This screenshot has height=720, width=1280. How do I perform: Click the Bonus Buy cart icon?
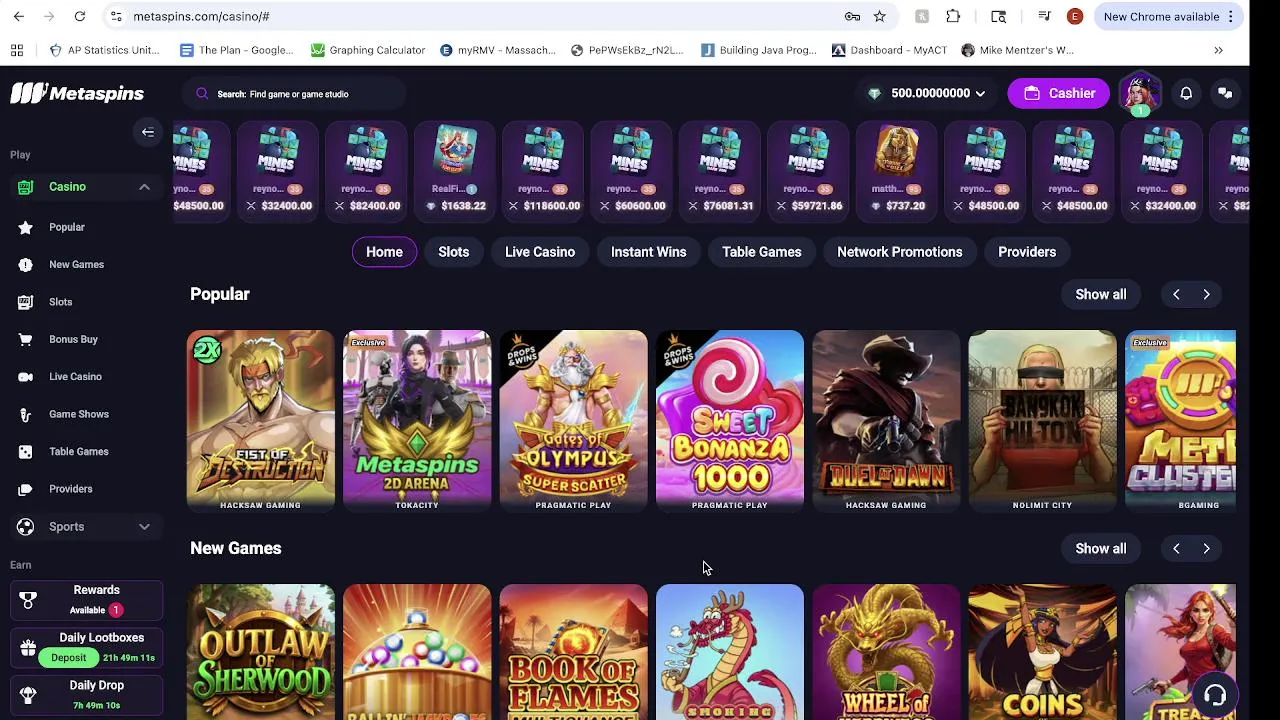26,339
